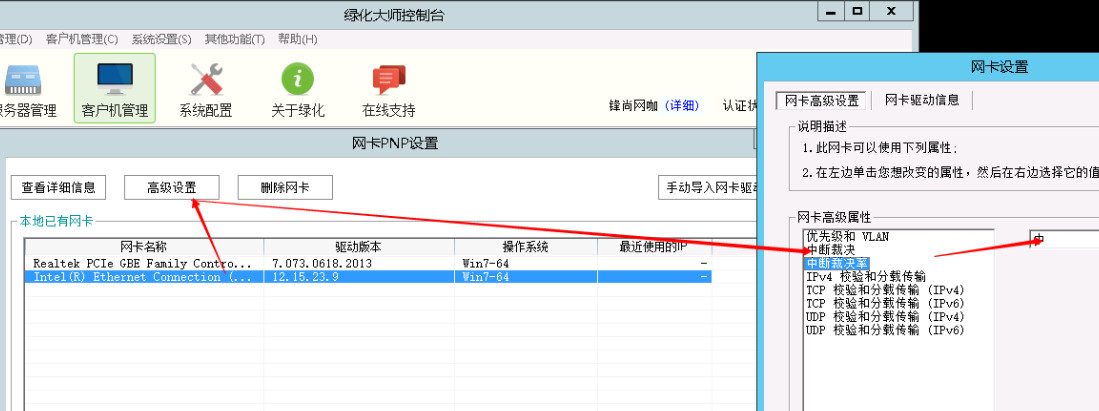
Task: Select 优先级和 VLAN in the property list
Action: coord(847,237)
